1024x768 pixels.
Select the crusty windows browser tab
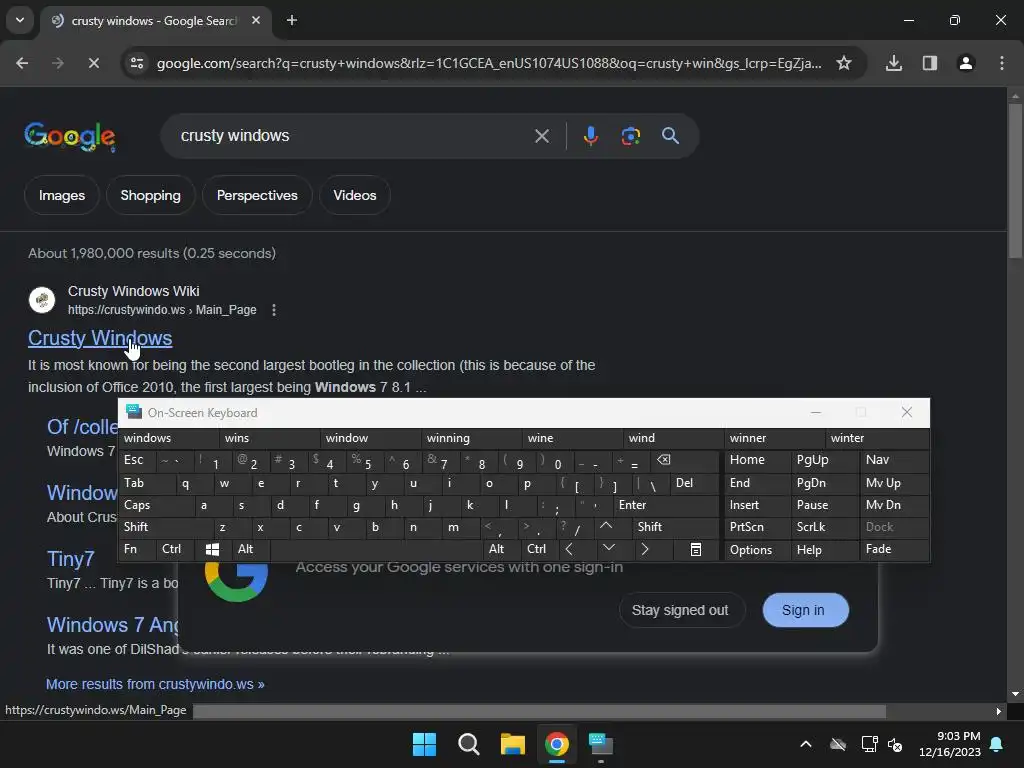pos(155,21)
